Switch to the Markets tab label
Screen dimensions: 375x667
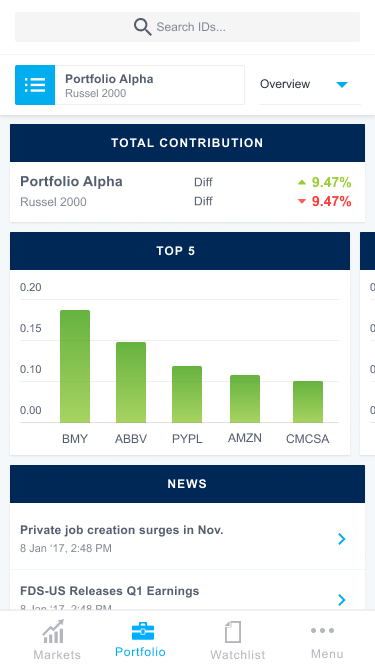pos(57,654)
